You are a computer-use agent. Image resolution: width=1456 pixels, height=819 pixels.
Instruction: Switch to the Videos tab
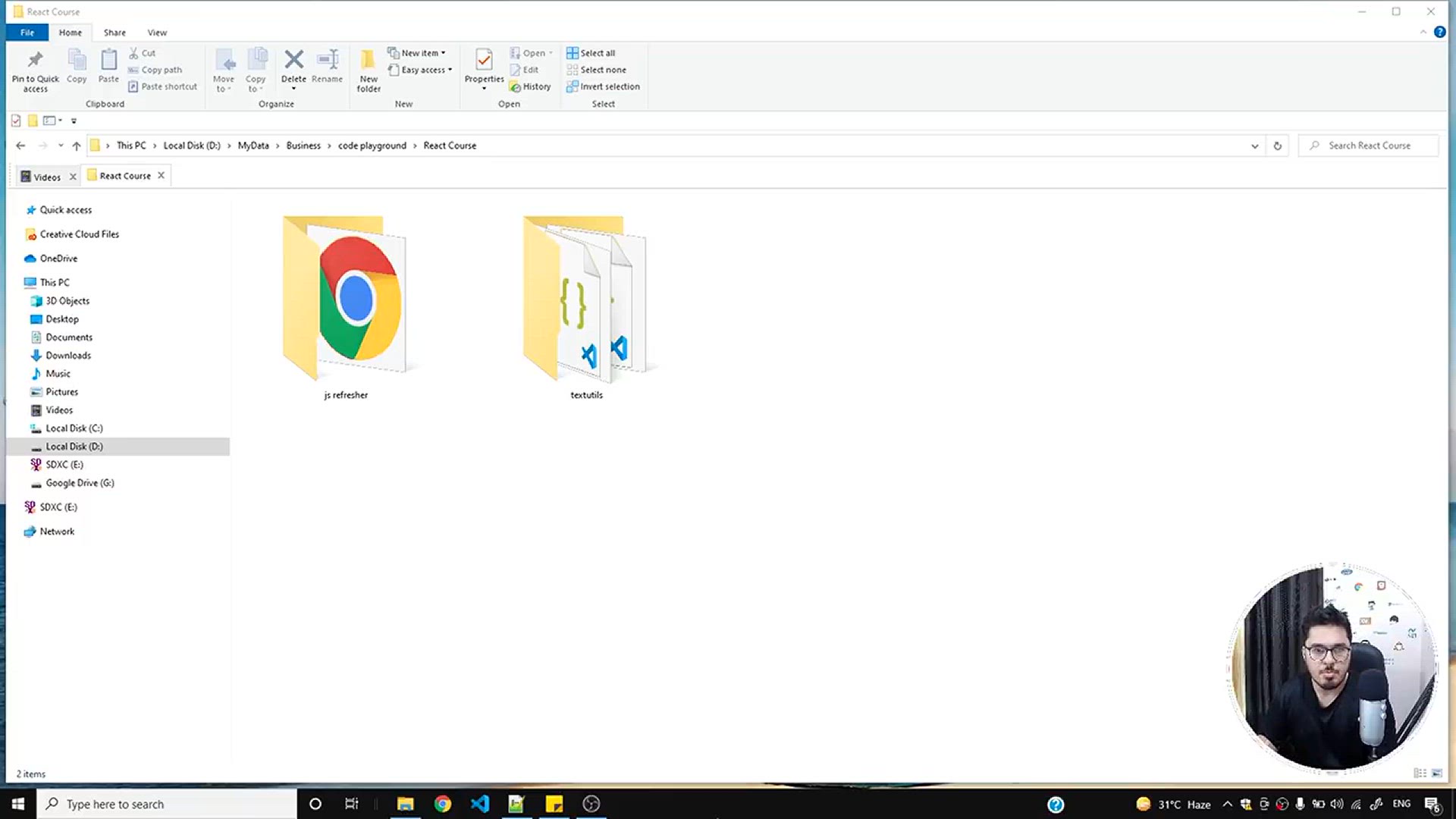[x=47, y=177]
